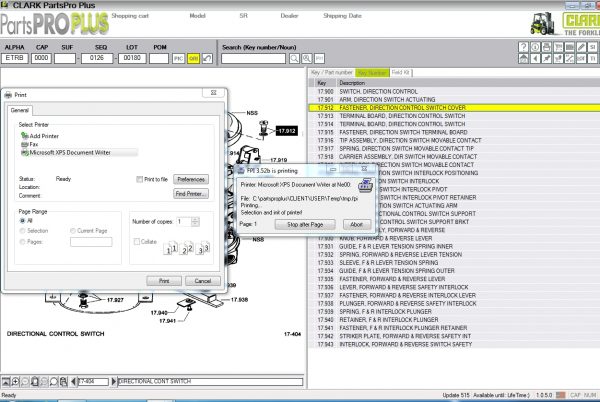Go to next diagram page arrow
This screenshot has height=402, width=600.
113,381
